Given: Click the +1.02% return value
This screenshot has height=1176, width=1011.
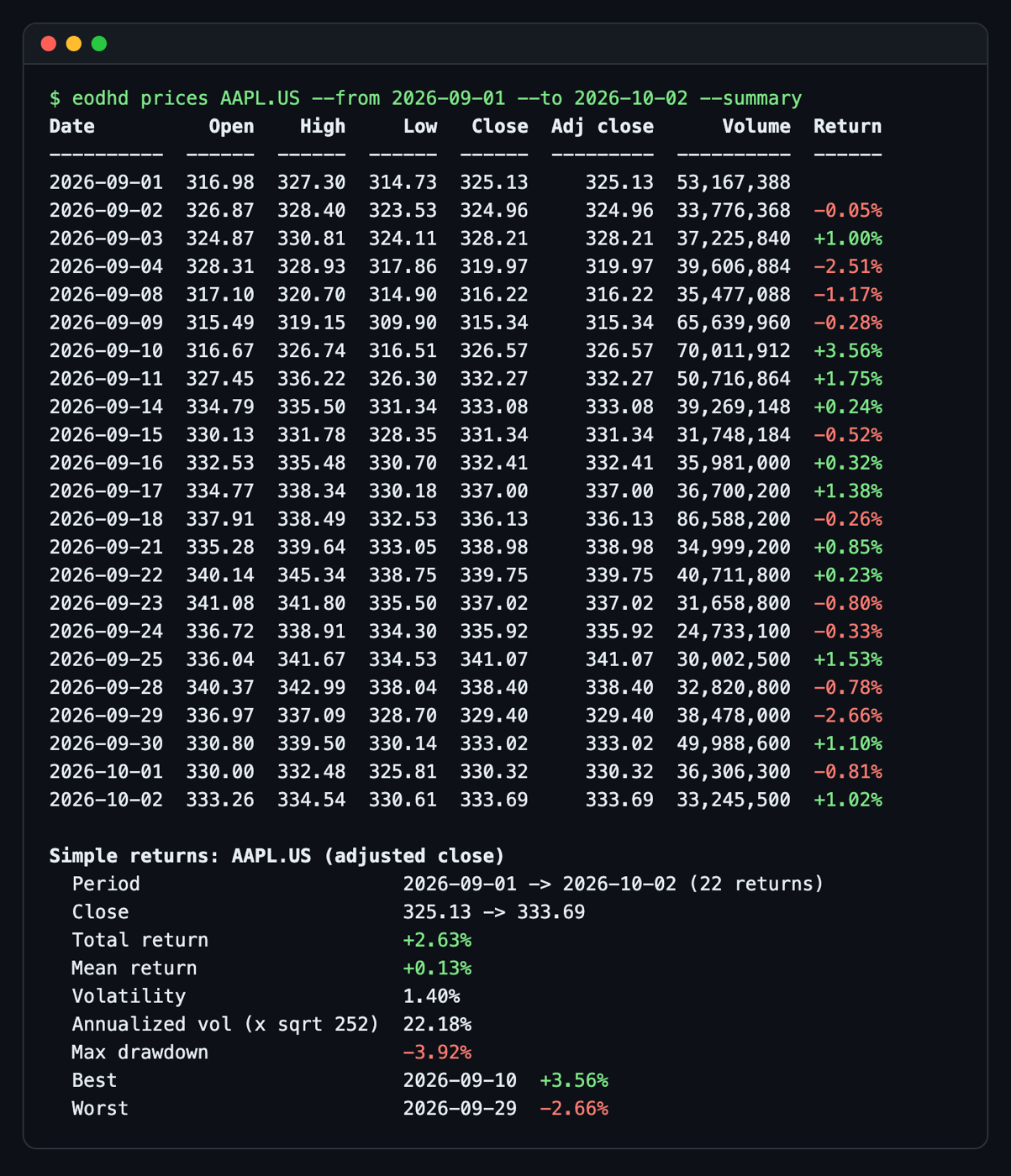Looking at the screenshot, I should (x=848, y=800).
